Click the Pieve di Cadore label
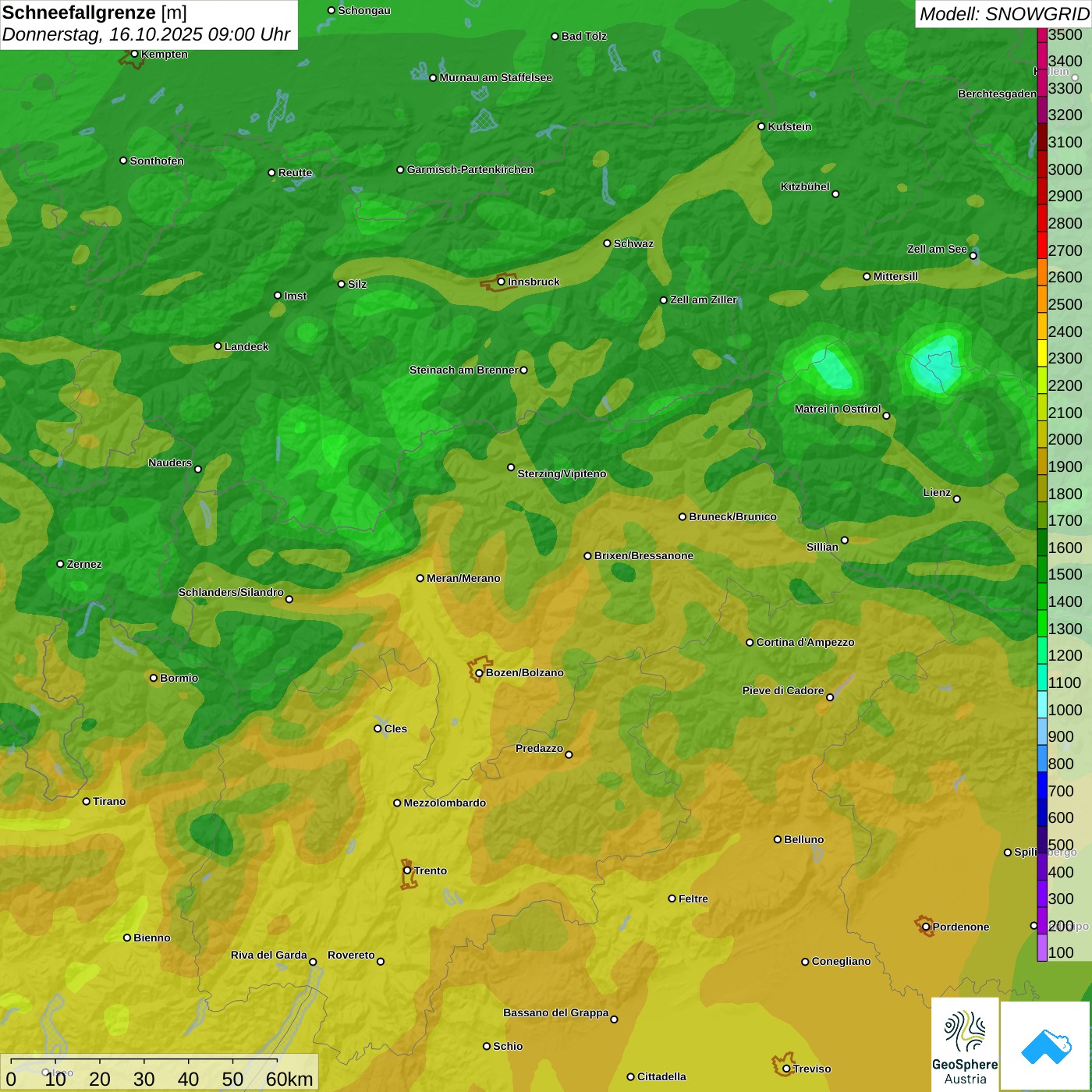The image size is (1092, 1092). 783,690
